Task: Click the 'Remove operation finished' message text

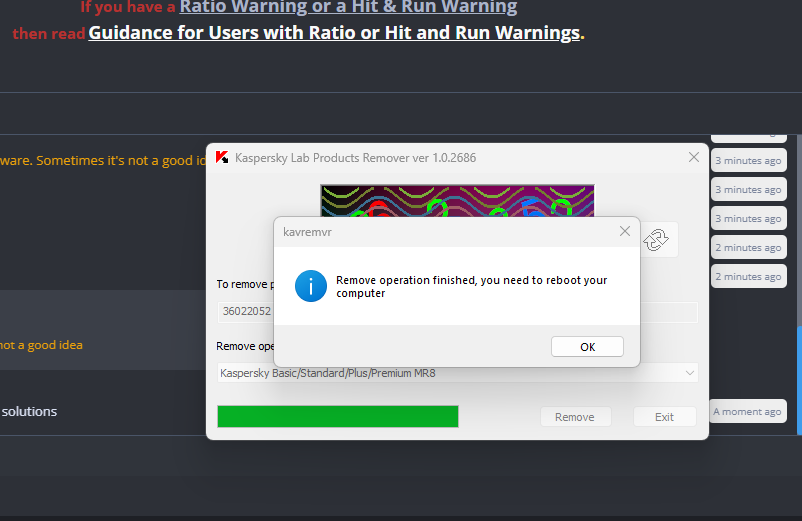Action: pos(471,286)
